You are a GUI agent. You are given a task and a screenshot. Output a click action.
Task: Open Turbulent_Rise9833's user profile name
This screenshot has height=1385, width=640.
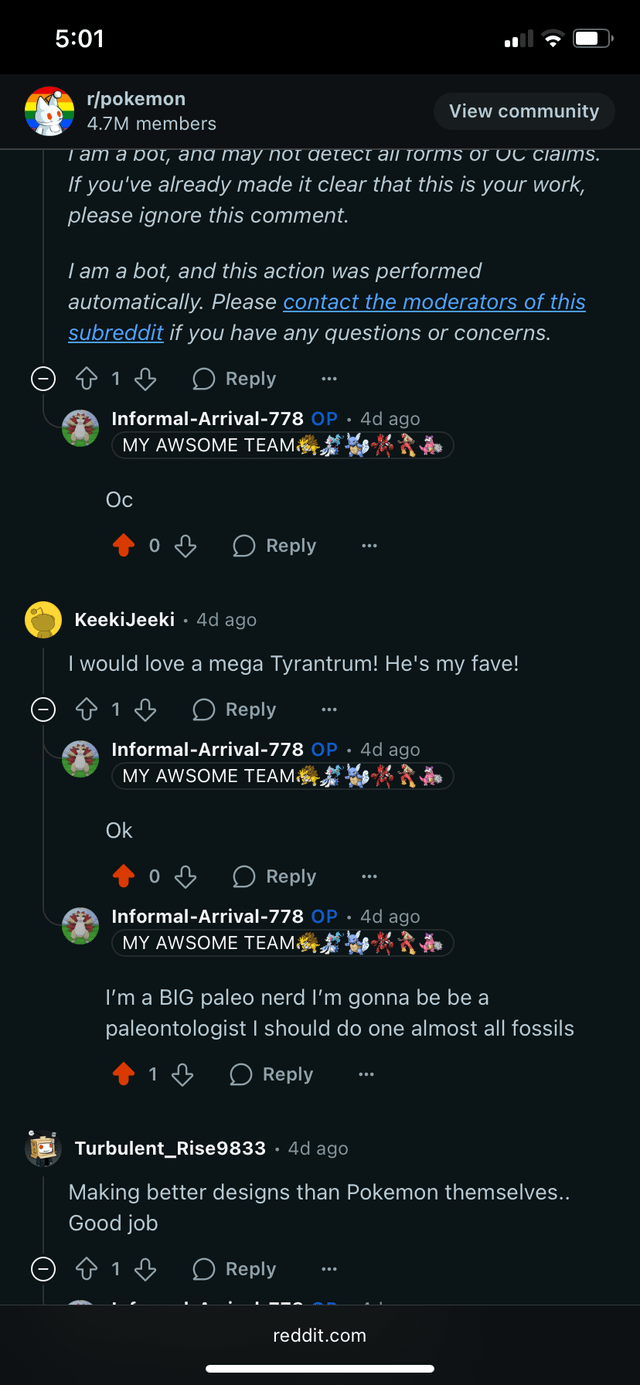pyautogui.click(x=170, y=1149)
